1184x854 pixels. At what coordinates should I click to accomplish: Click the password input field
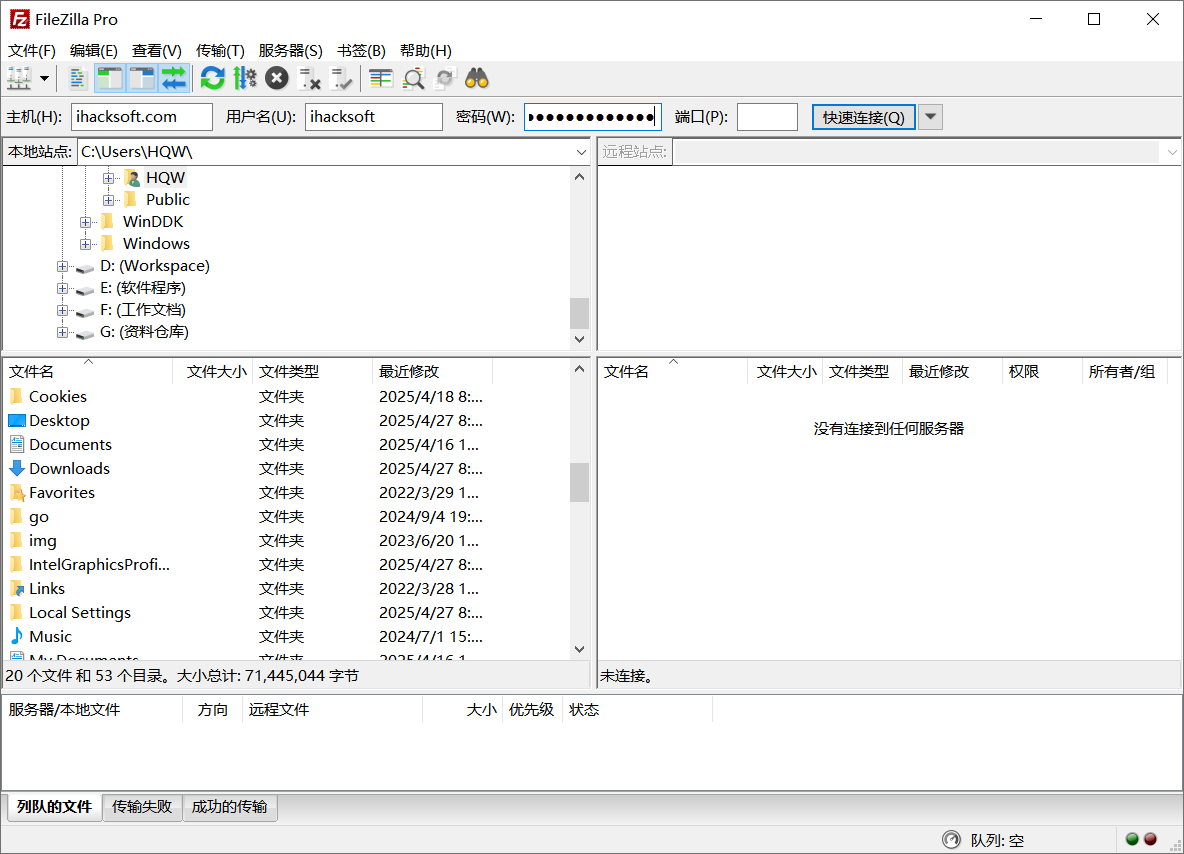click(x=593, y=117)
